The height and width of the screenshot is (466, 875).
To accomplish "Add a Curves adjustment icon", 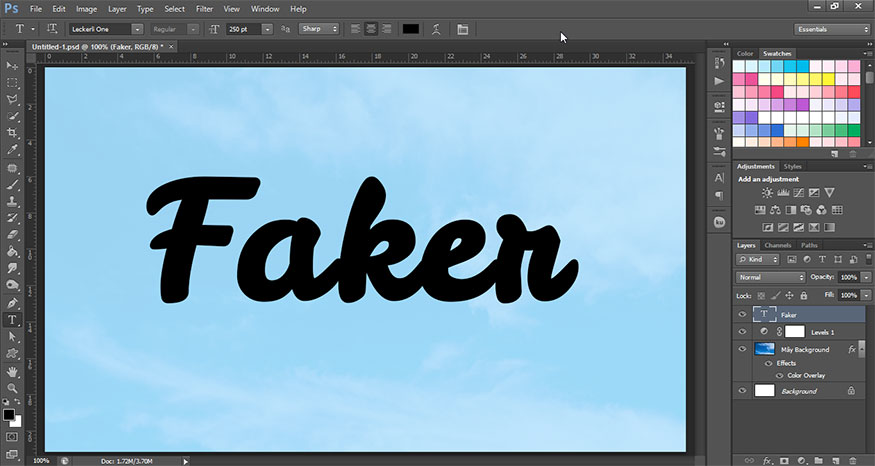I will point(799,193).
